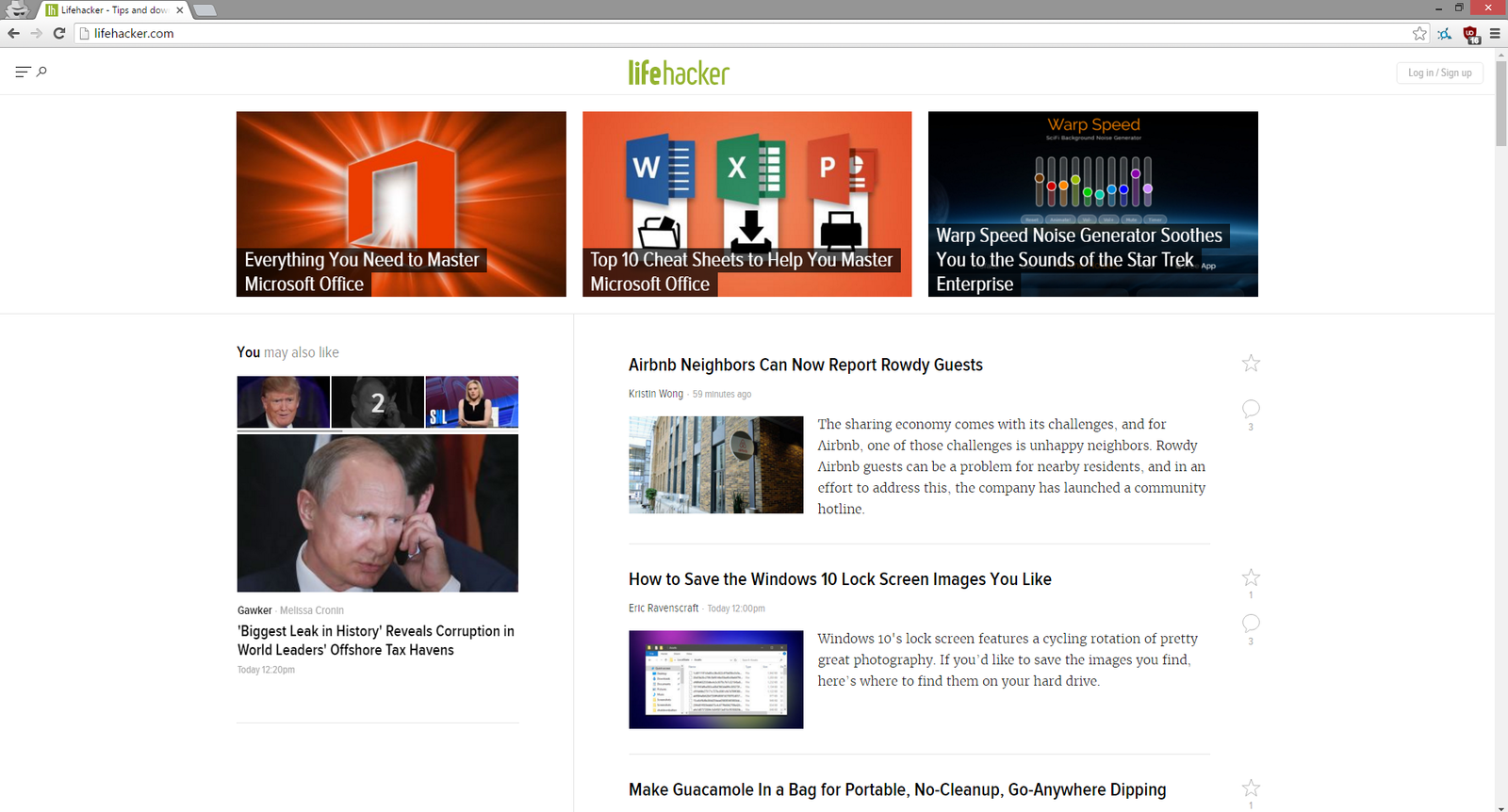Click the 'Today 12:20pm' timestamp

click(266, 670)
